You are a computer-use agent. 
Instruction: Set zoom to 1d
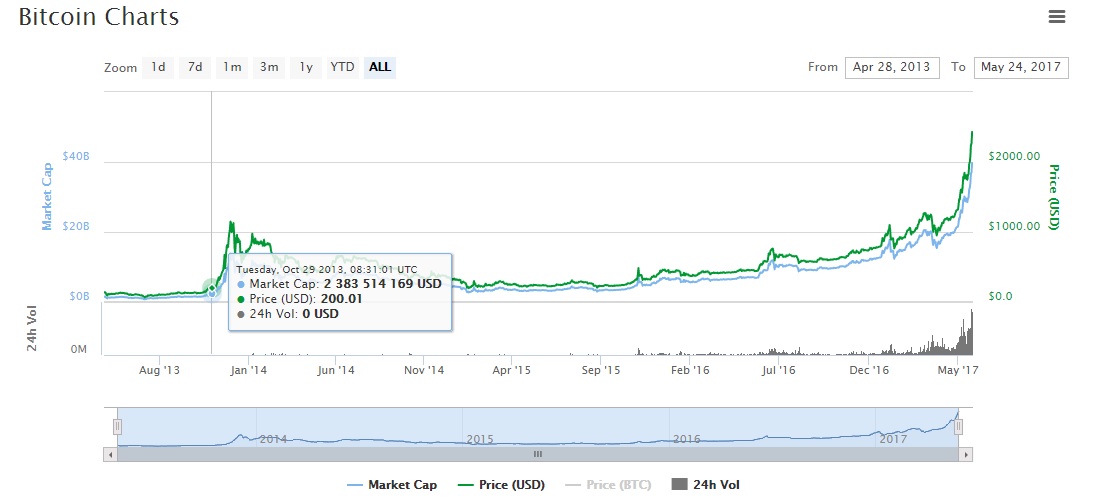[158, 67]
